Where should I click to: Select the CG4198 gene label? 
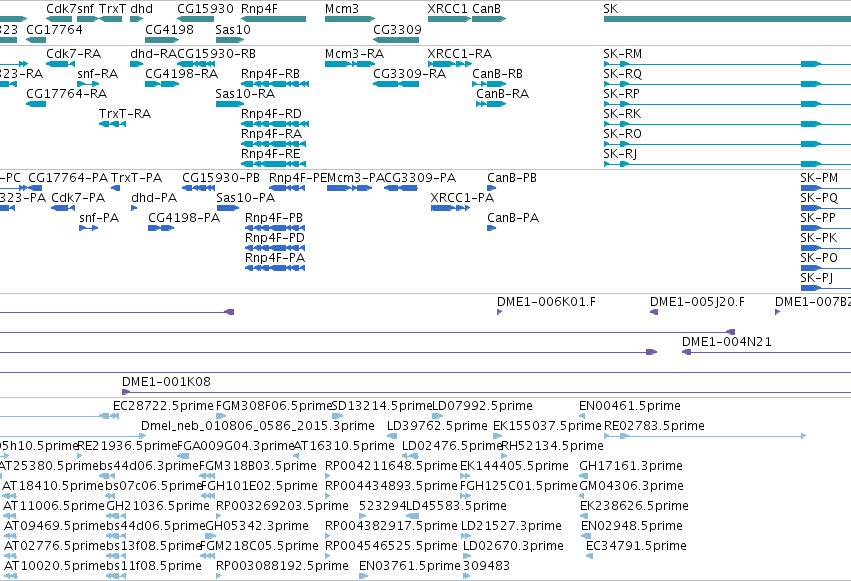(x=169, y=29)
